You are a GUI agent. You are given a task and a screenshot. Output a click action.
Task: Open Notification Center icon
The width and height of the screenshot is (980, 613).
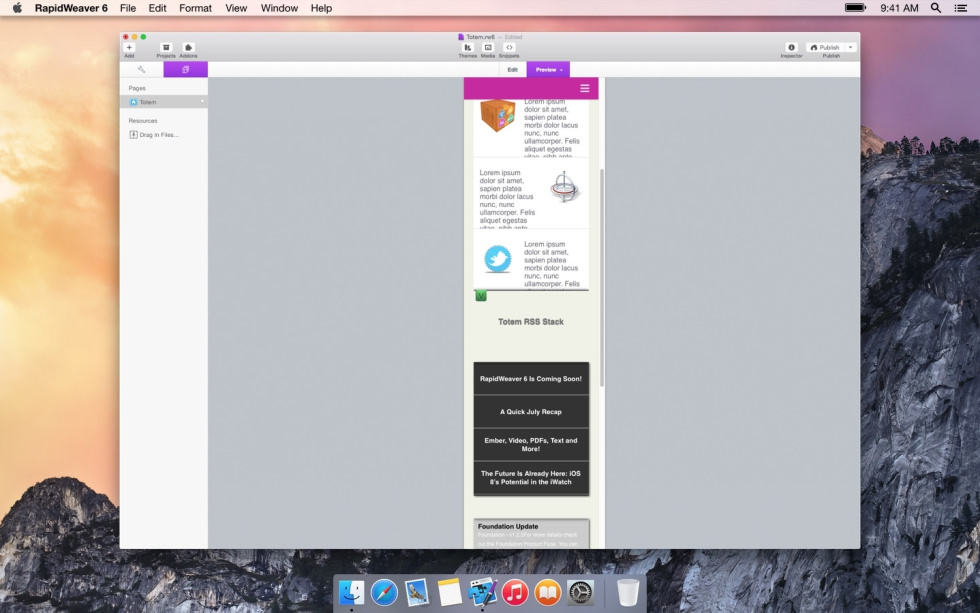[961, 8]
